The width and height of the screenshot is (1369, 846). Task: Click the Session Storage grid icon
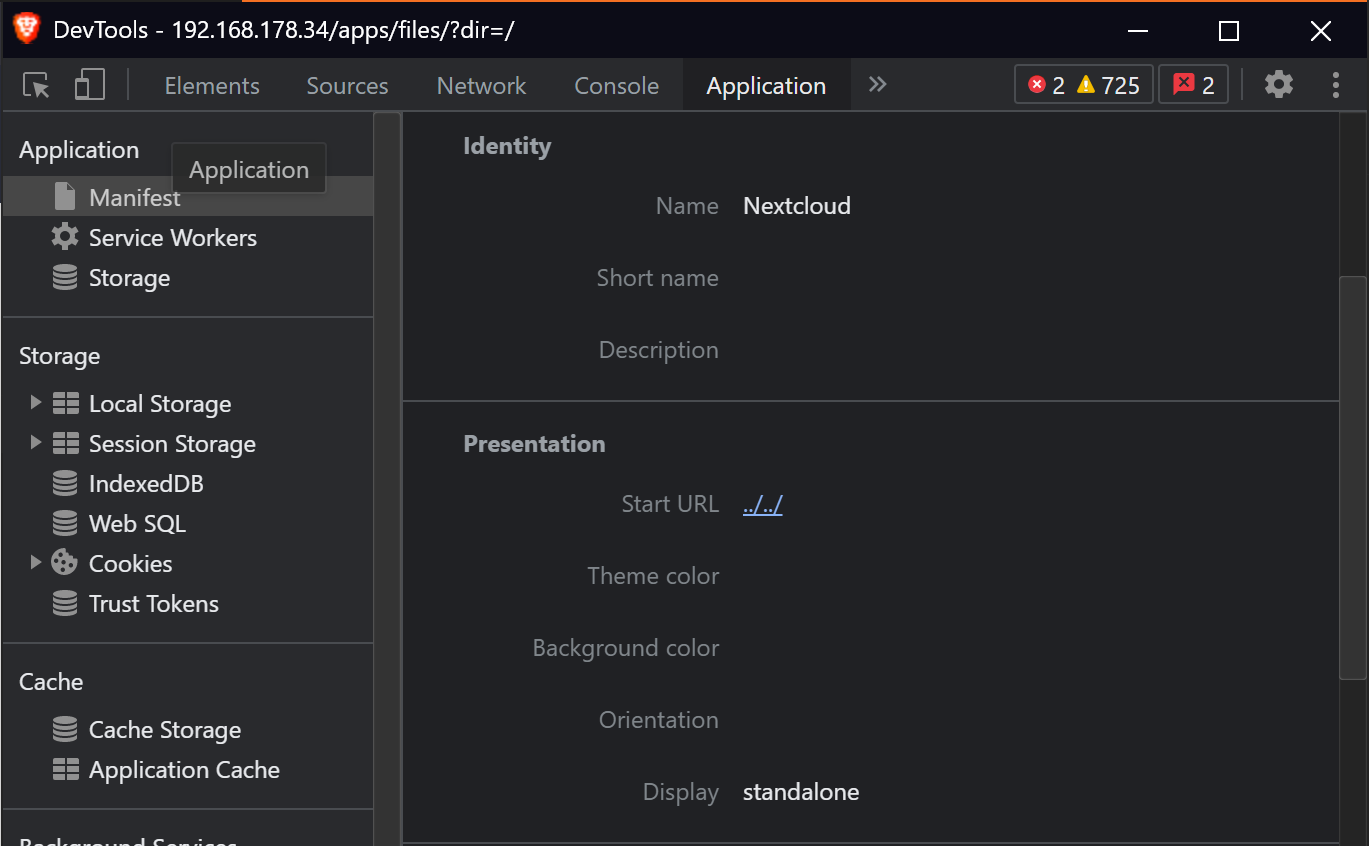65,443
